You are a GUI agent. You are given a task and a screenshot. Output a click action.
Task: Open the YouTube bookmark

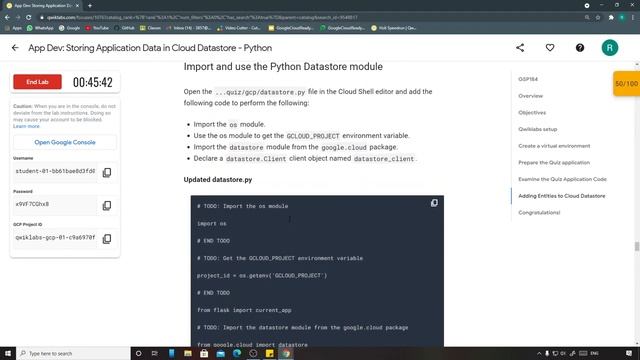pyautogui.click(x=97, y=28)
